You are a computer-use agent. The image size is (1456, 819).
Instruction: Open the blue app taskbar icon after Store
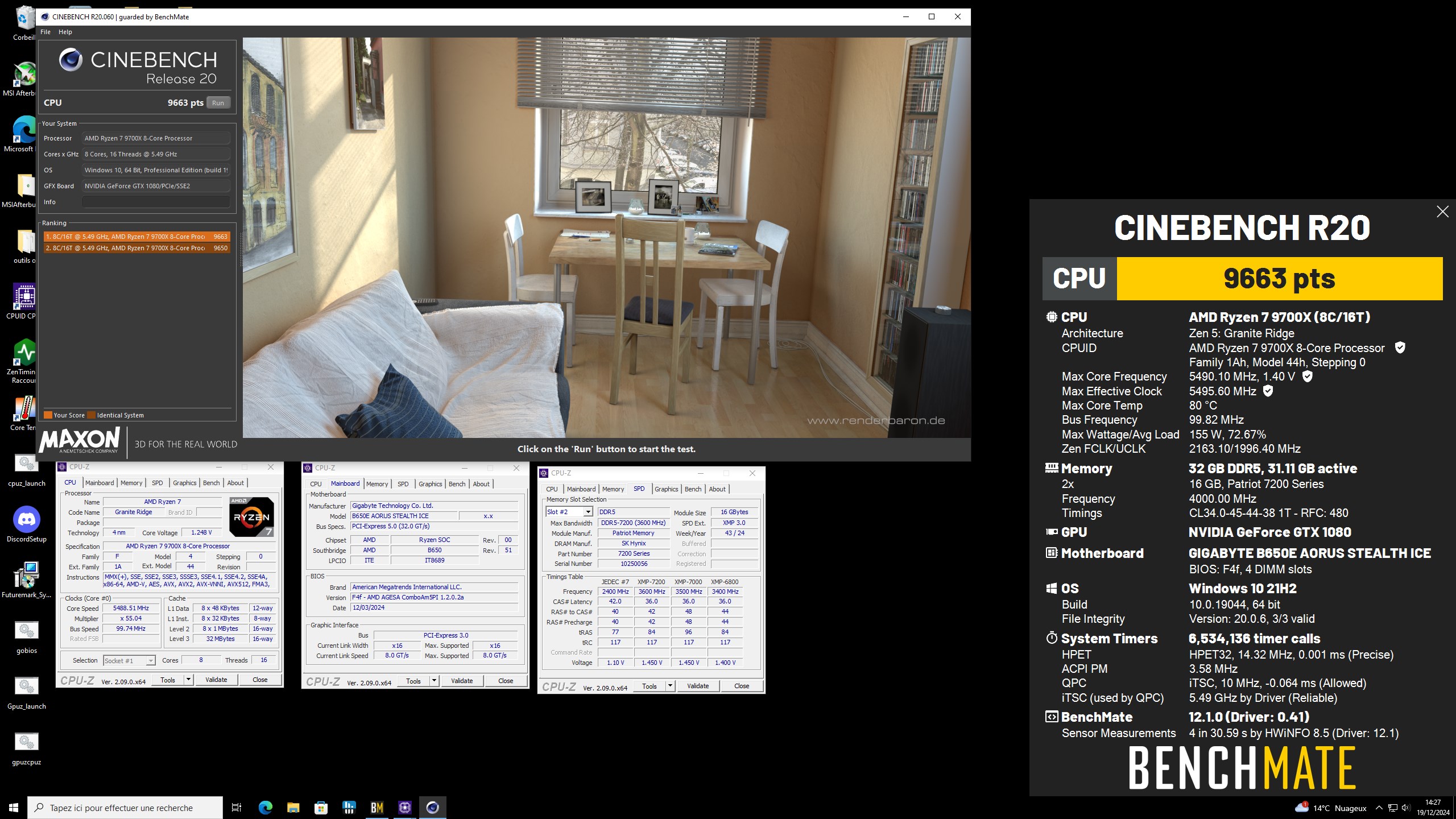(x=349, y=808)
